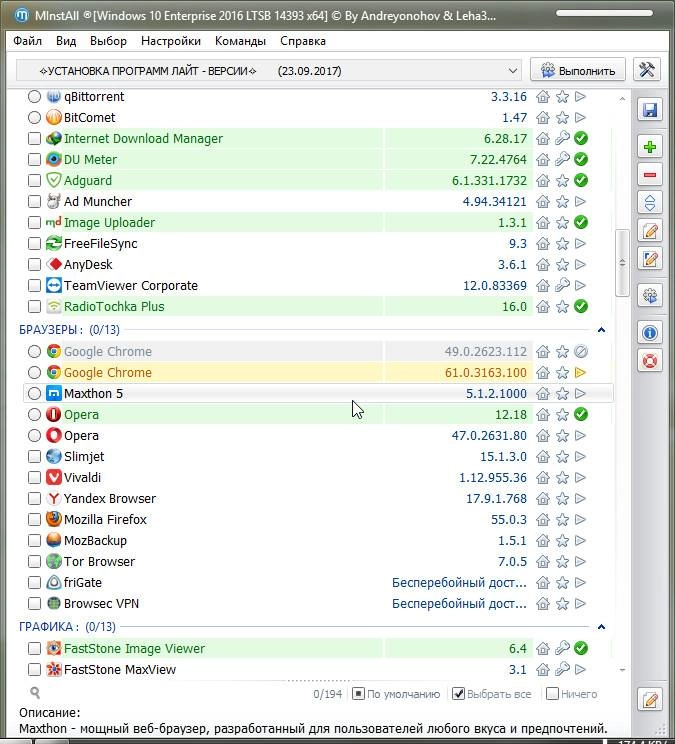Click the yellow play arrow in Chrome 61 row
The width and height of the screenshot is (675, 744).
[580, 372]
